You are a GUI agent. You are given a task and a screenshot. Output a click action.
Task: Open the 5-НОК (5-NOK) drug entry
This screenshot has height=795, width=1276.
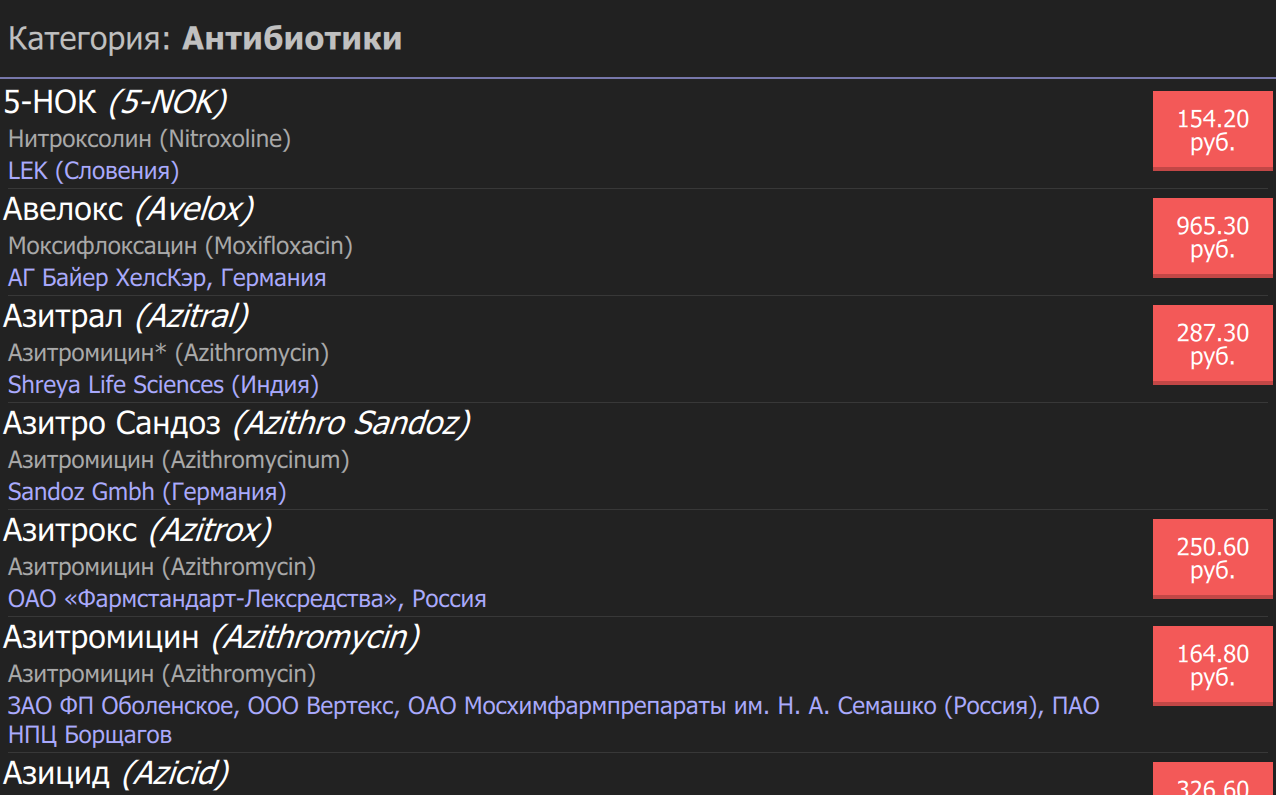pyautogui.click(x=115, y=102)
